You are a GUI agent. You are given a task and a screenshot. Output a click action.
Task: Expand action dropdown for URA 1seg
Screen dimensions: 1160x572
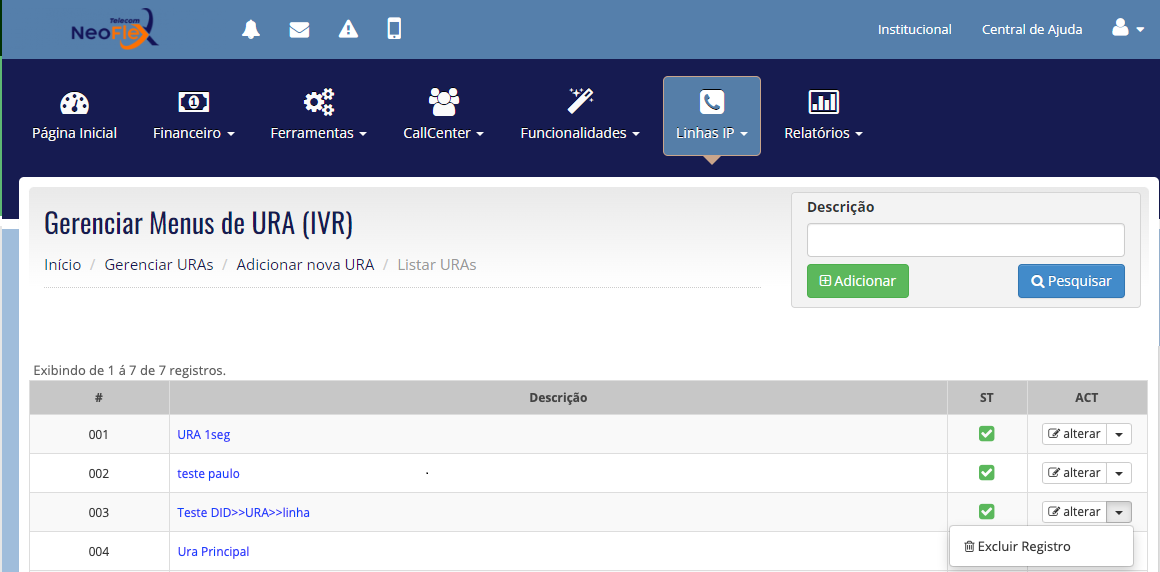pyautogui.click(x=1119, y=434)
